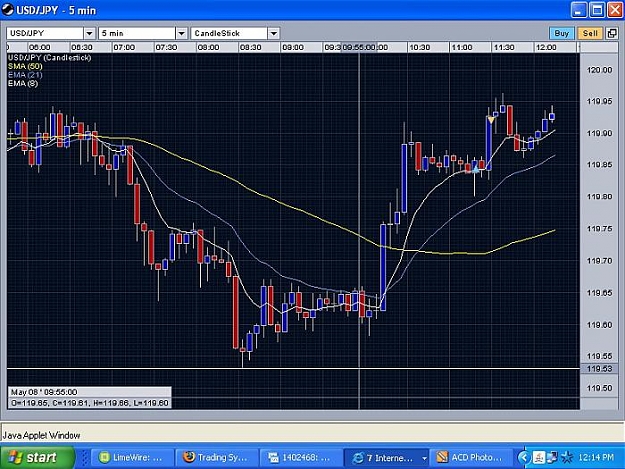Click the 119.53 price line label
Image resolution: width=625 pixels, height=469 pixels.
(599, 369)
